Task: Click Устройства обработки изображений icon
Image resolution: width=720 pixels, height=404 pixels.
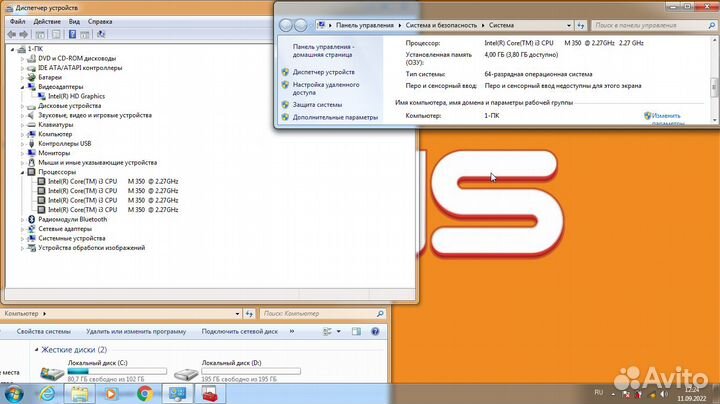Action: pyautogui.click(x=31, y=248)
